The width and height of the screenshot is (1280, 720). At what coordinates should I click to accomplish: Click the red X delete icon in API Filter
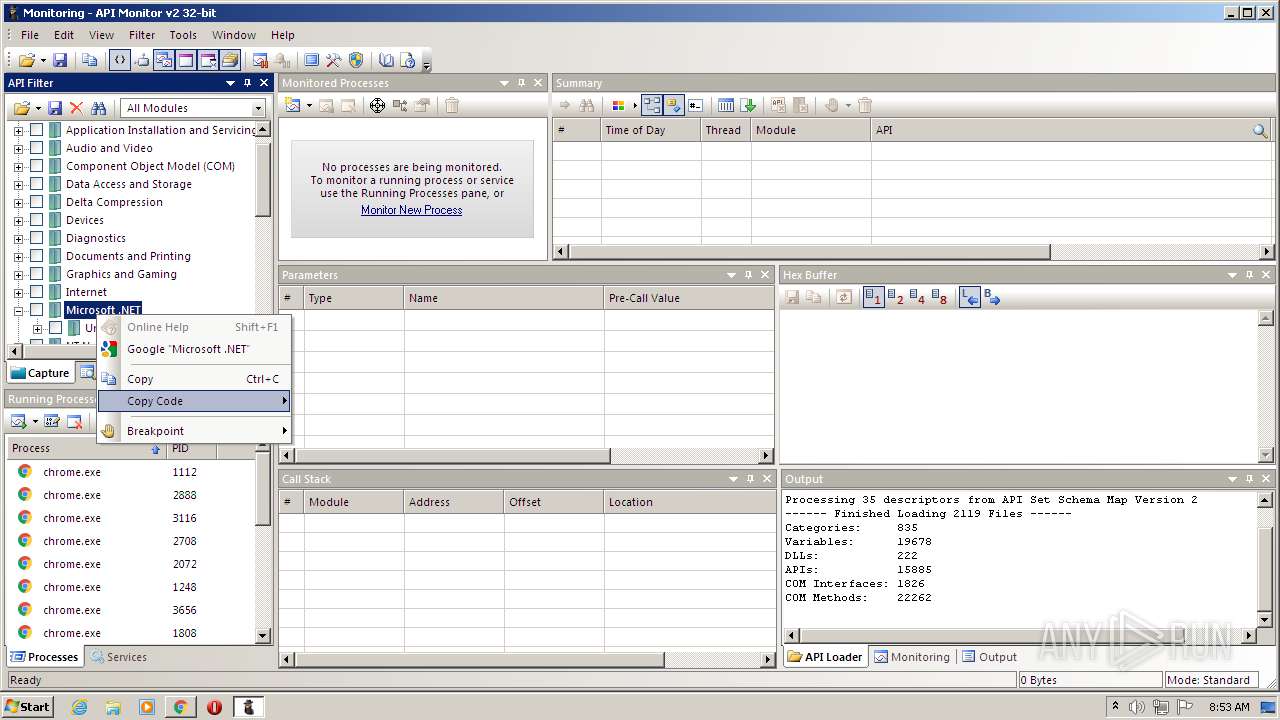(76, 108)
